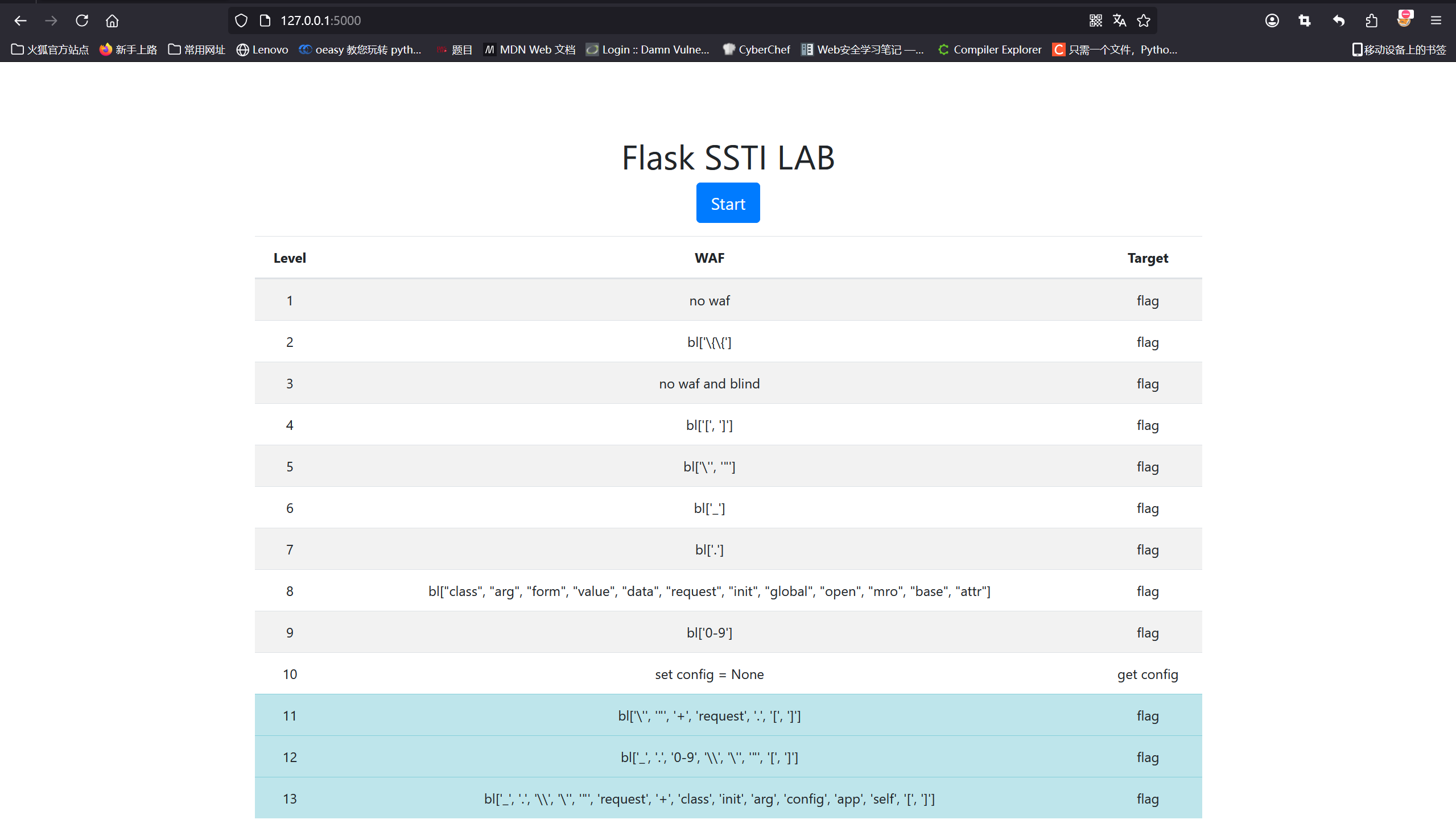Viewport: 1456px width, 832px height.
Task: Select the level 13 table row
Action: pyautogui.click(x=728, y=798)
